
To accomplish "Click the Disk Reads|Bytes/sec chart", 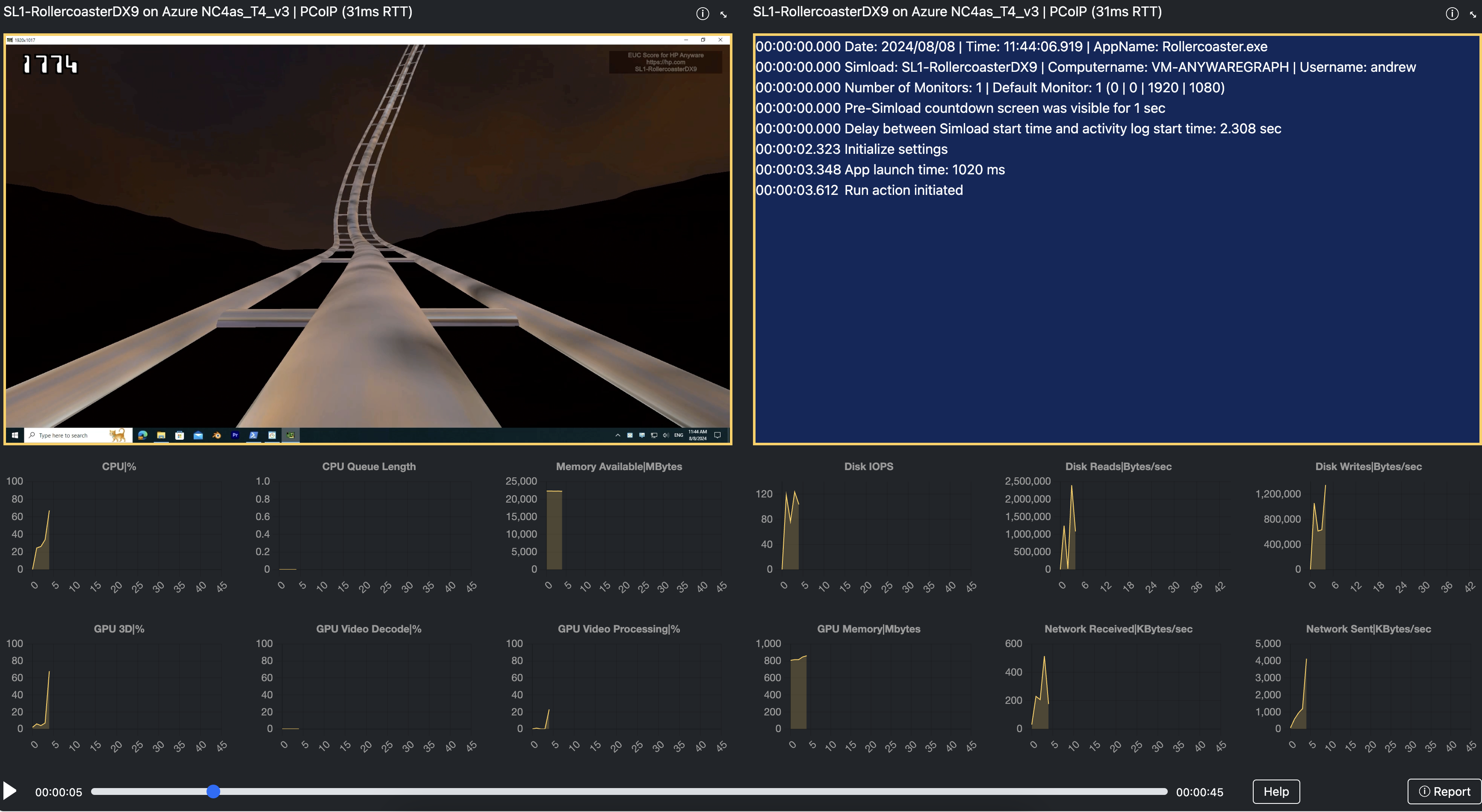I will point(1118,528).
